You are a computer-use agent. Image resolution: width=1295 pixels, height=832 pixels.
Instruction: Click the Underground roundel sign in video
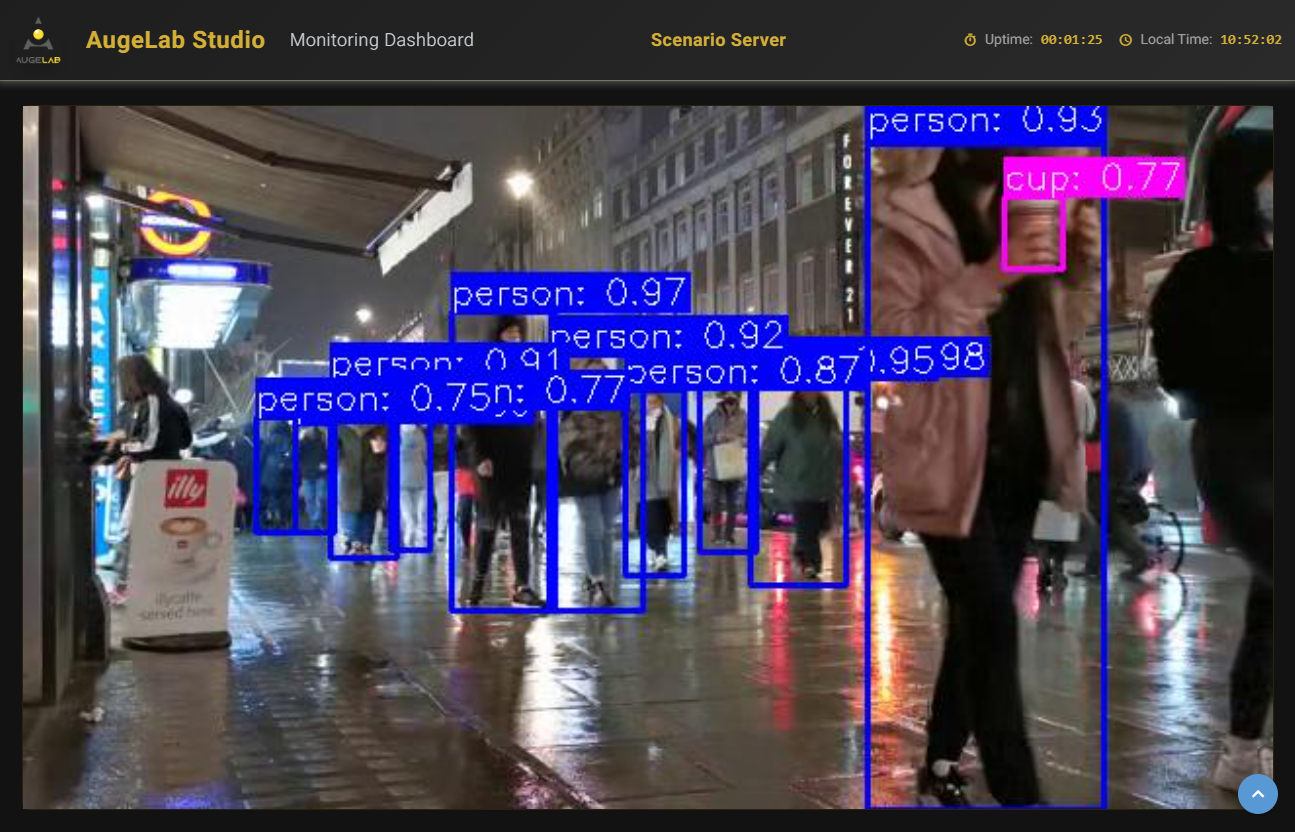(176, 224)
